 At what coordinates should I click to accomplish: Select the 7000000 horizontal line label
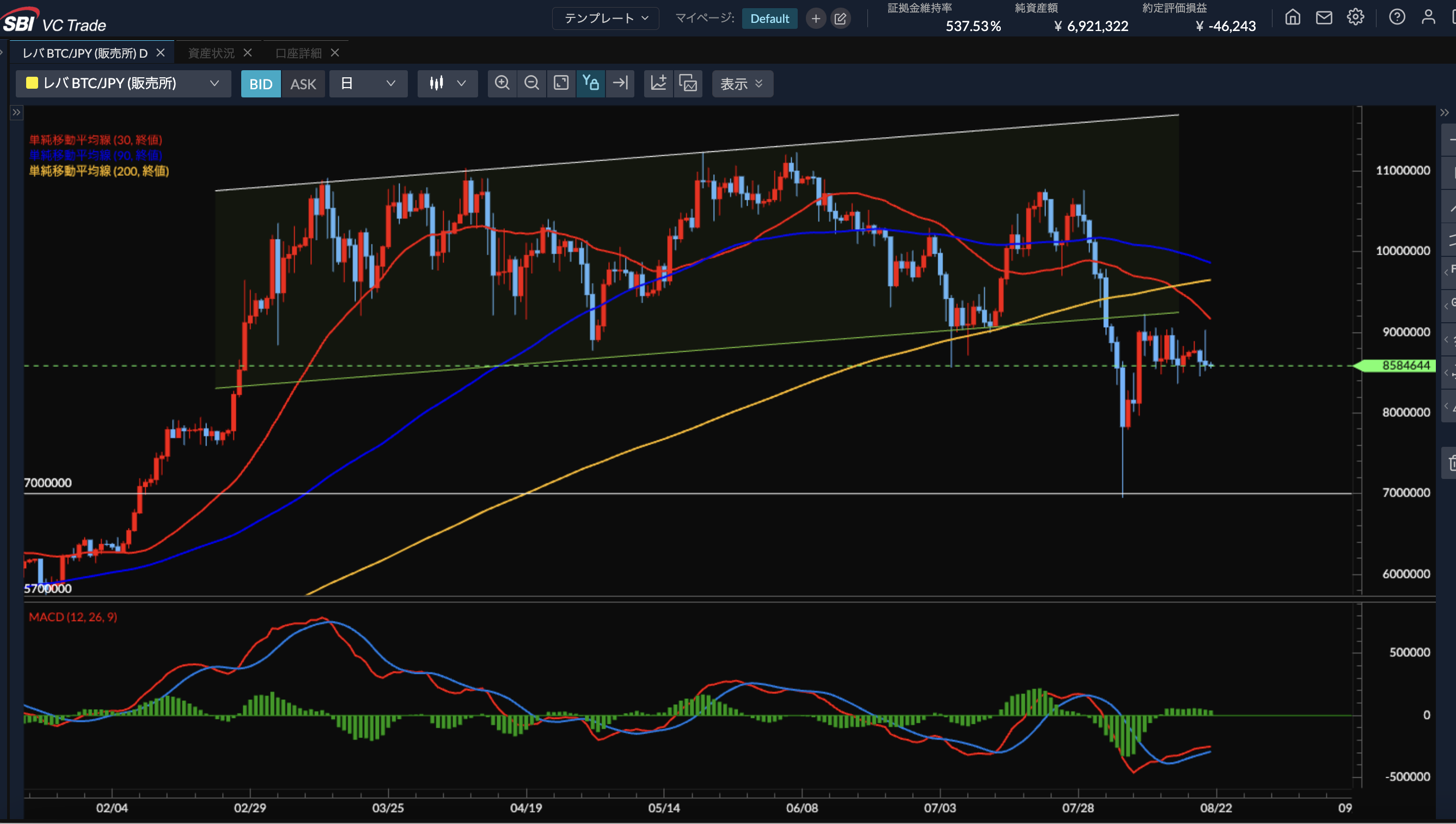47,483
